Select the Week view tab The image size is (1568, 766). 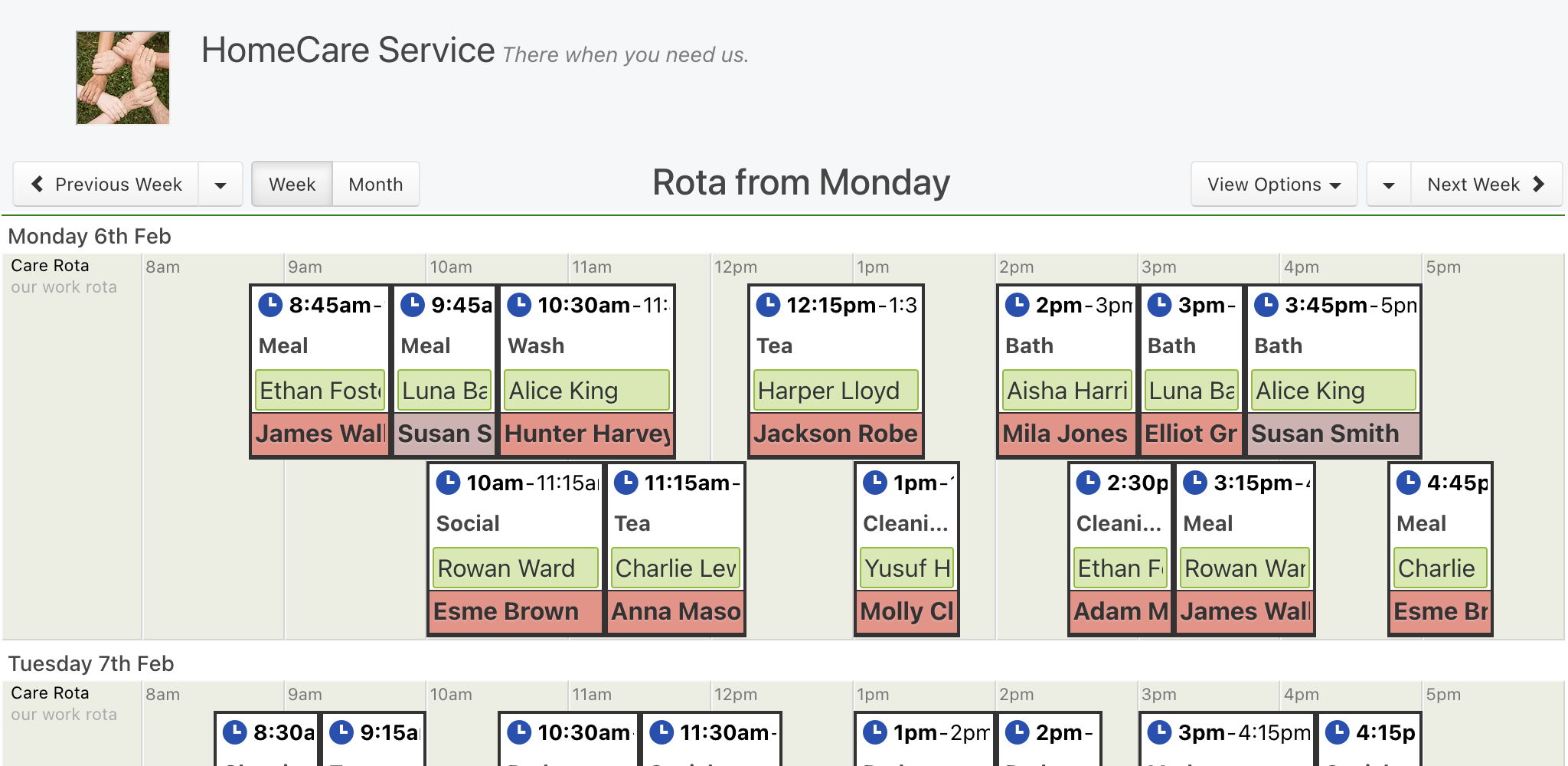292,184
